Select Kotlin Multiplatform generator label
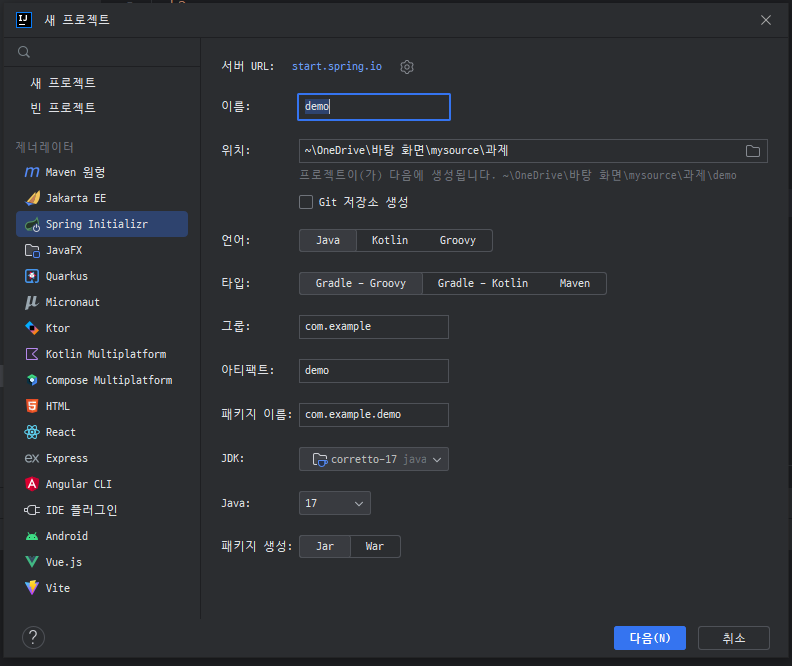 pos(106,354)
